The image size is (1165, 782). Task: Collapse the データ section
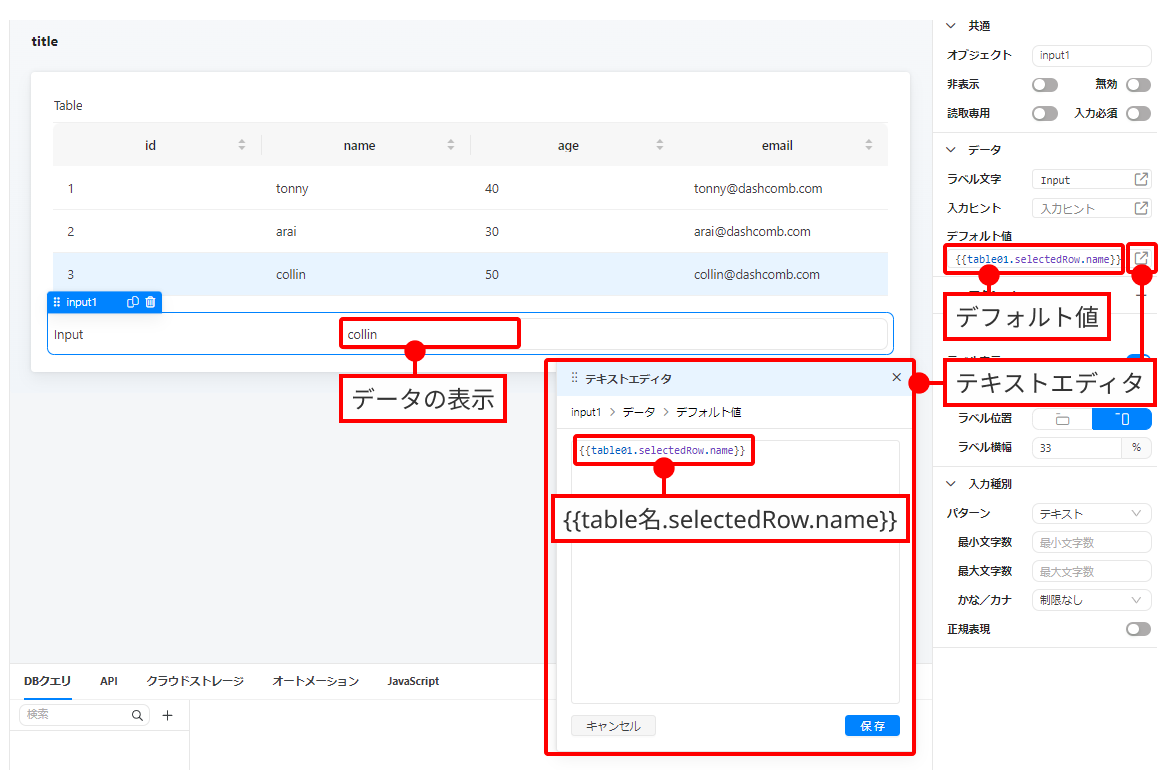951,149
